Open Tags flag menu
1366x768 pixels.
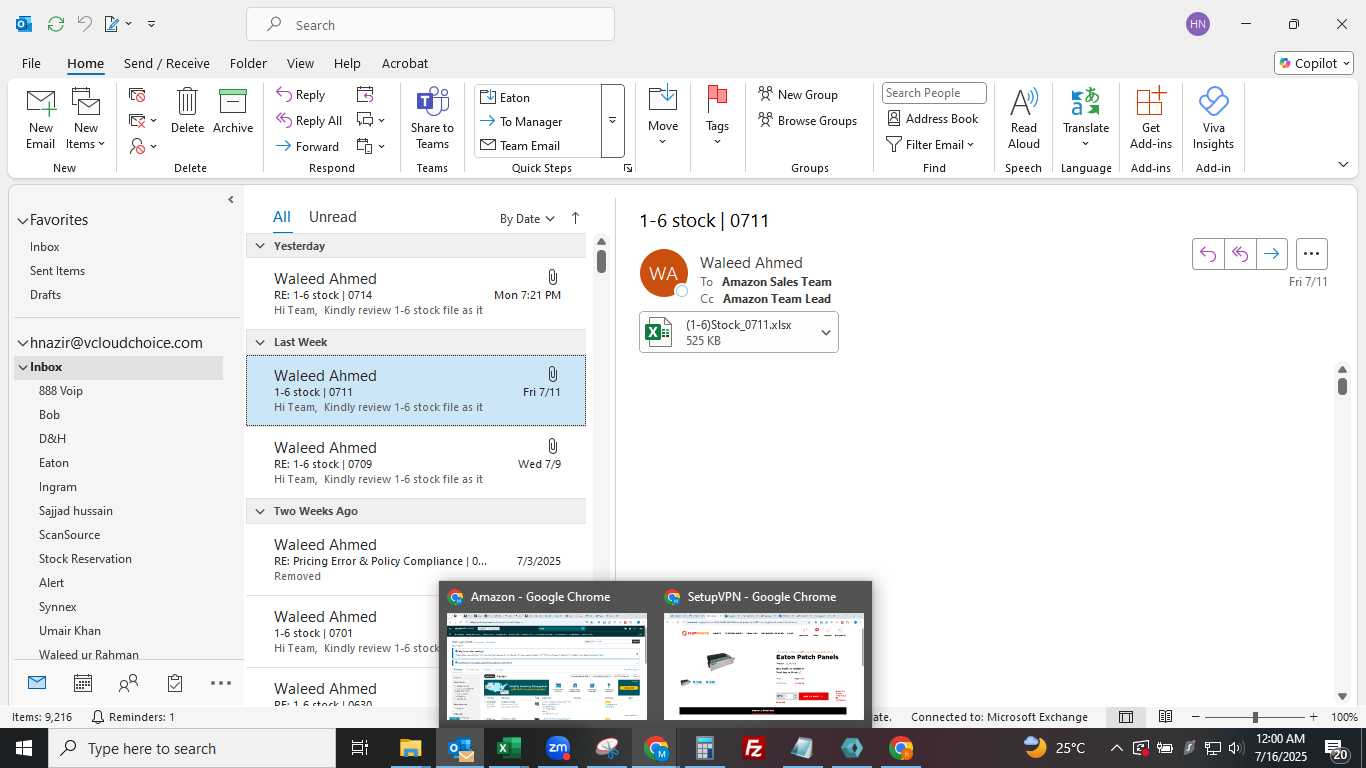[x=717, y=118]
